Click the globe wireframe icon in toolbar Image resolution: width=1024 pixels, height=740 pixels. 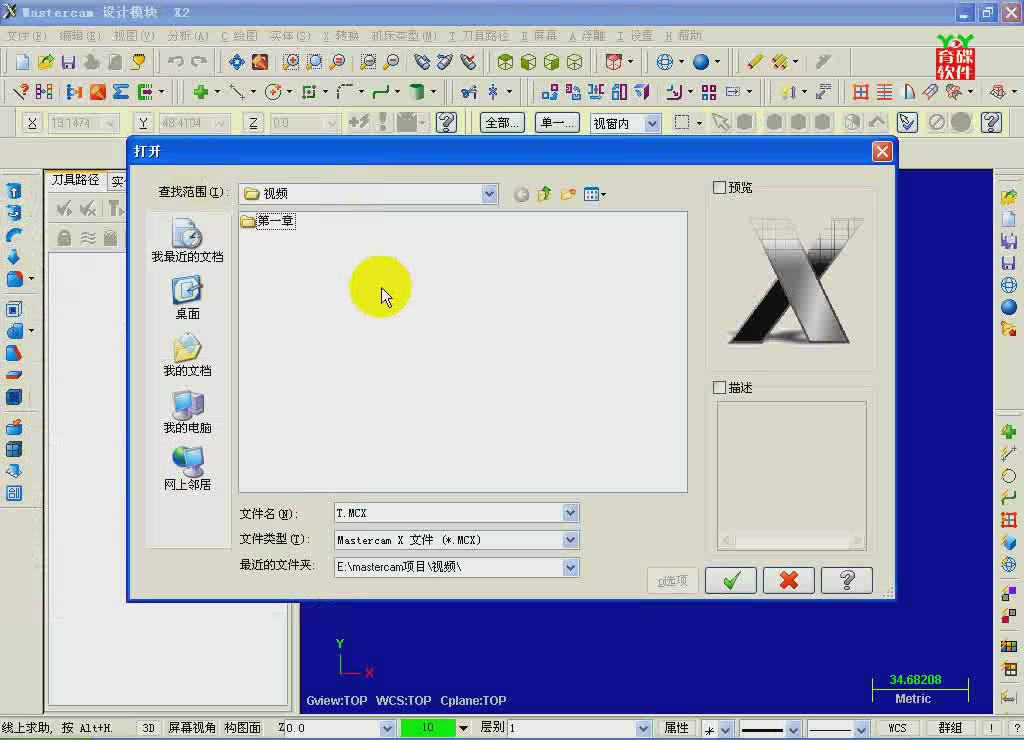tap(664, 62)
